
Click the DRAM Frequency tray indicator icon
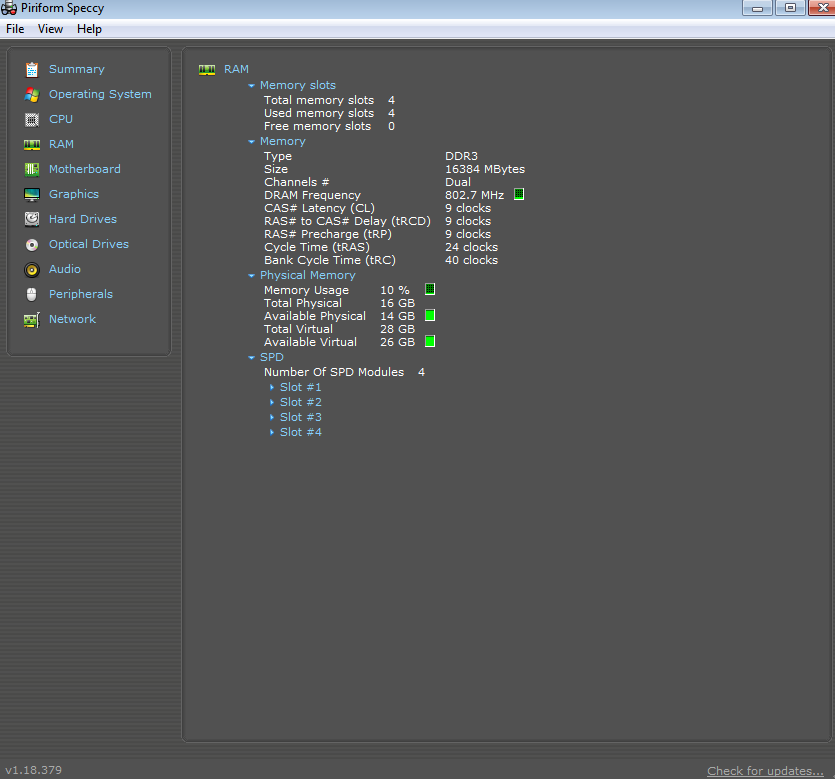pyautogui.click(x=519, y=194)
